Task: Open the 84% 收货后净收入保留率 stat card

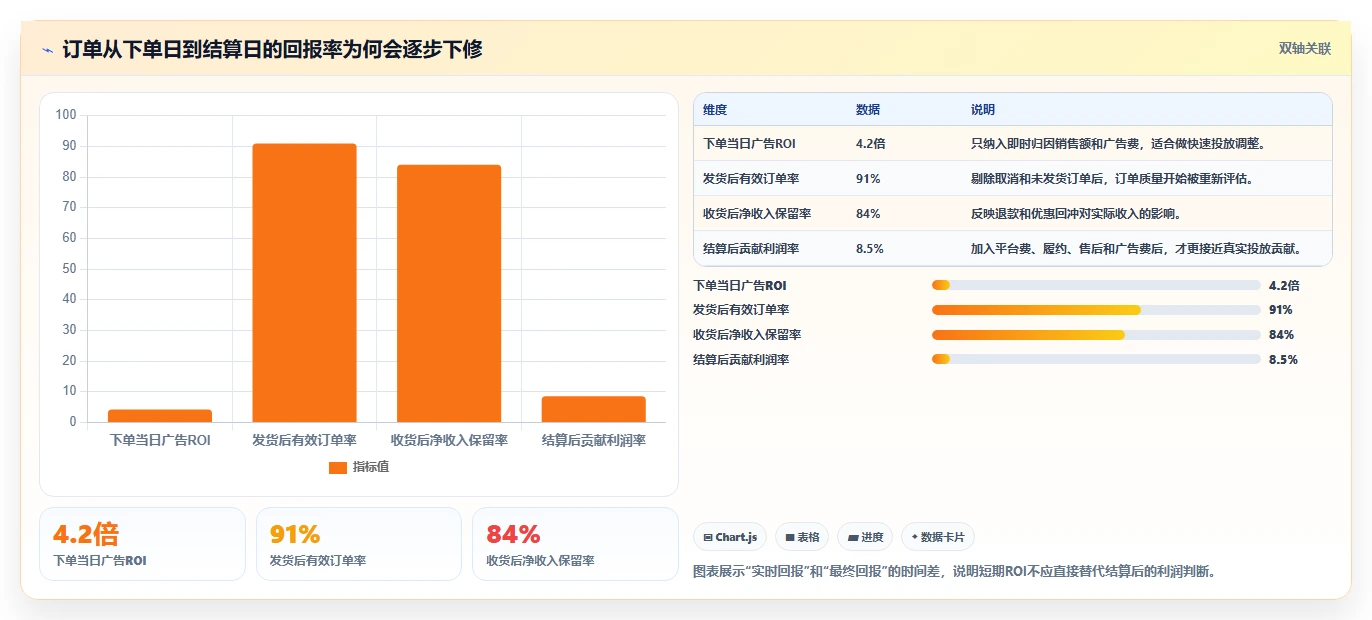Action: pyautogui.click(x=575, y=544)
